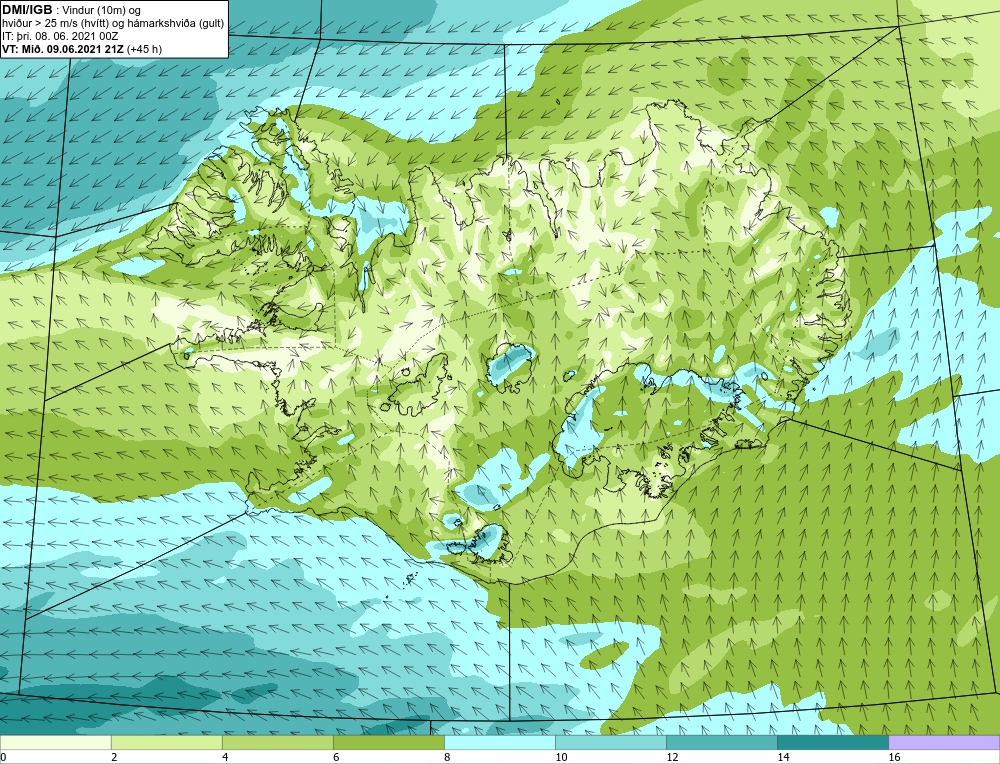
Task: Click the 6–8 m/s olive green legend swatch
Action: [388, 742]
